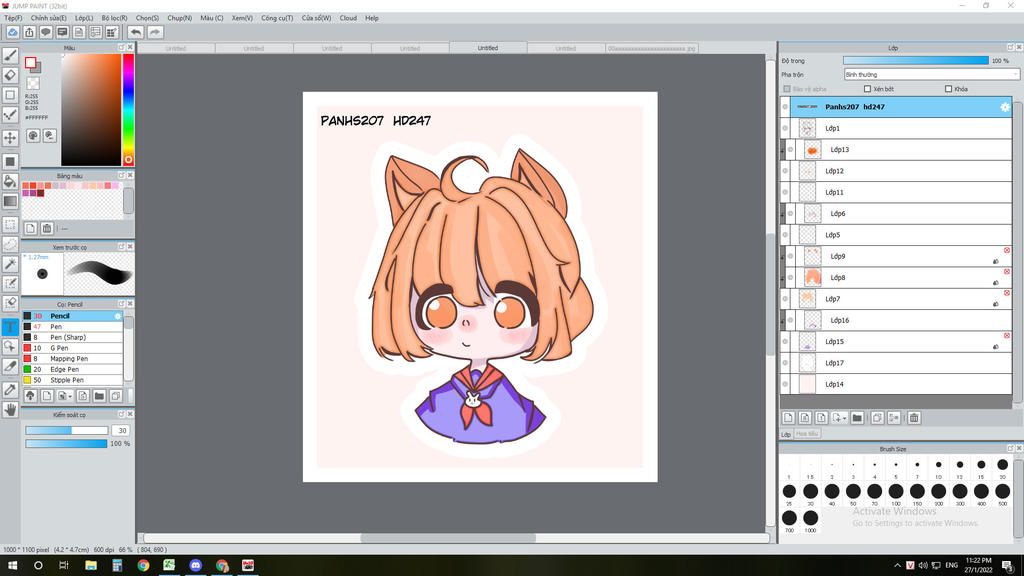Open the Cloud menu

348,18
